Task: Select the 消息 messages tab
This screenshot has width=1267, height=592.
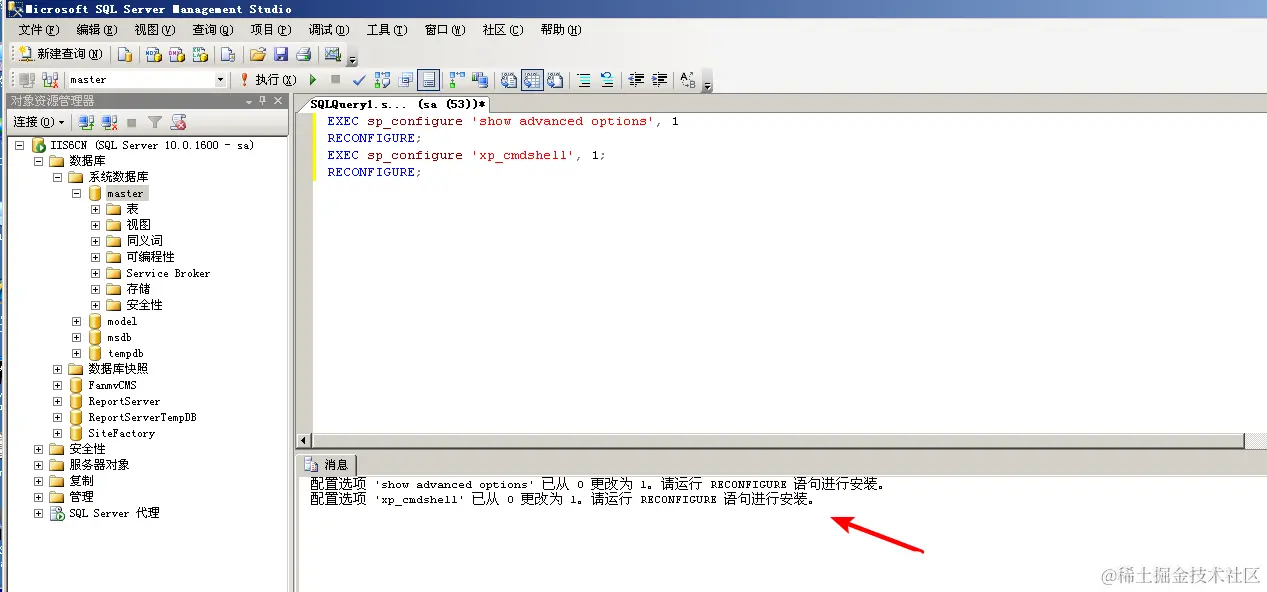Action: click(327, 464)
